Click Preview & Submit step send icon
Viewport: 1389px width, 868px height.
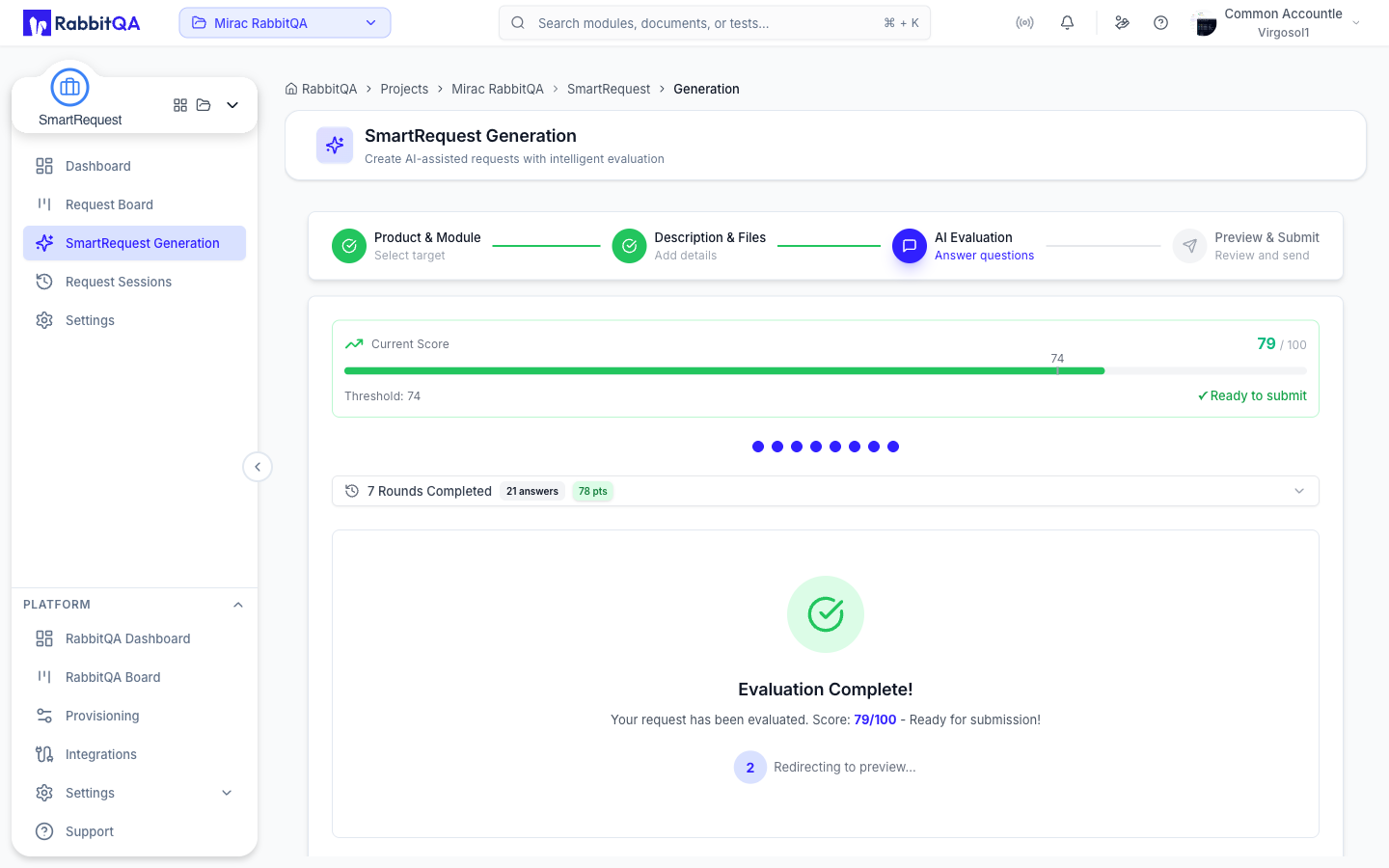1189,246
